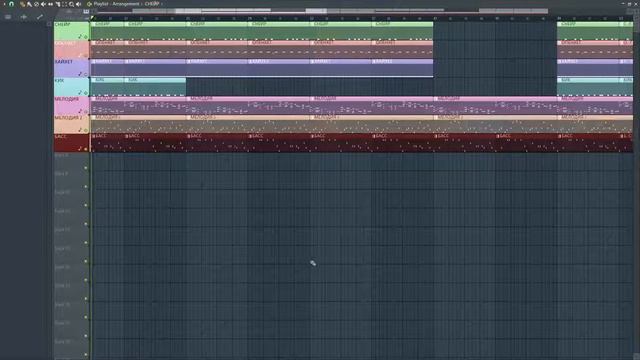
Task: Mute the КИК track
Action: [x=86, y=93]
